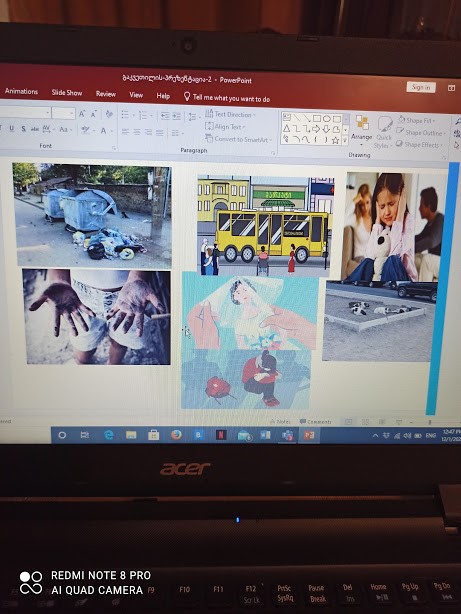This screenshot has width=461, height=614.
Task: Select the star shape in the gallery
Action: 336,140
